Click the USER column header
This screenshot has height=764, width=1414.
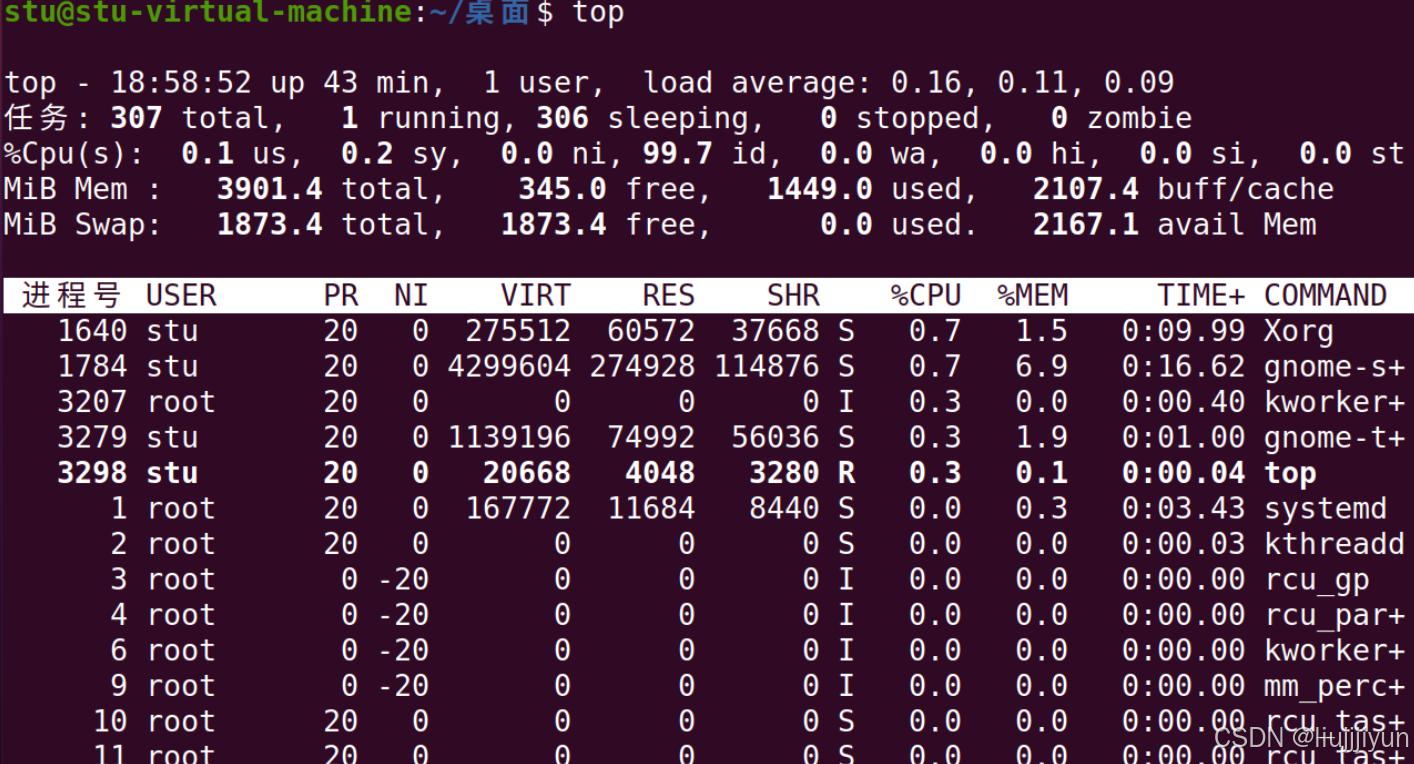click(180, 294)
